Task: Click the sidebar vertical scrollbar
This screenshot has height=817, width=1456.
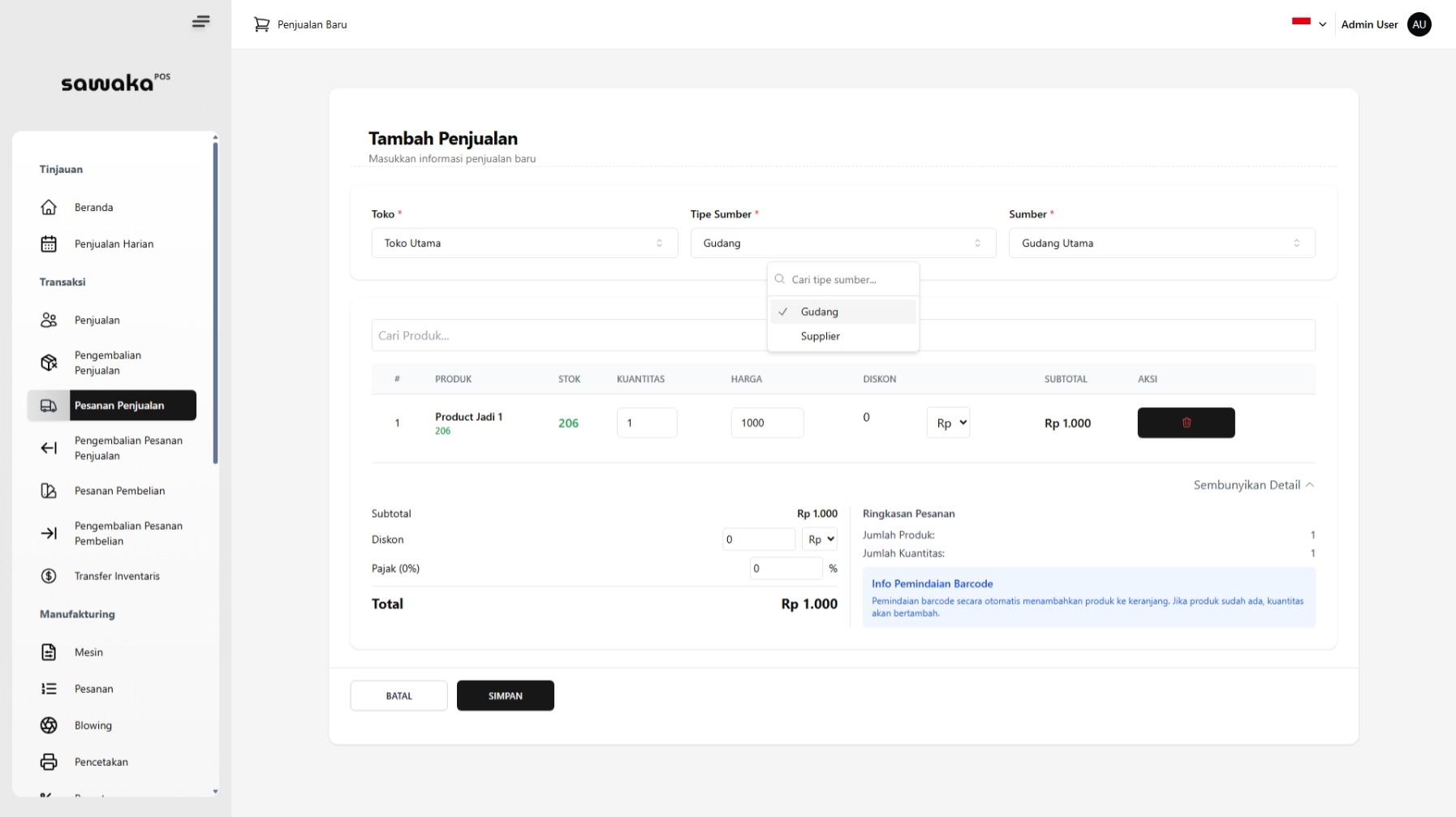Action: pyautogui.click(x=215, y=302)
